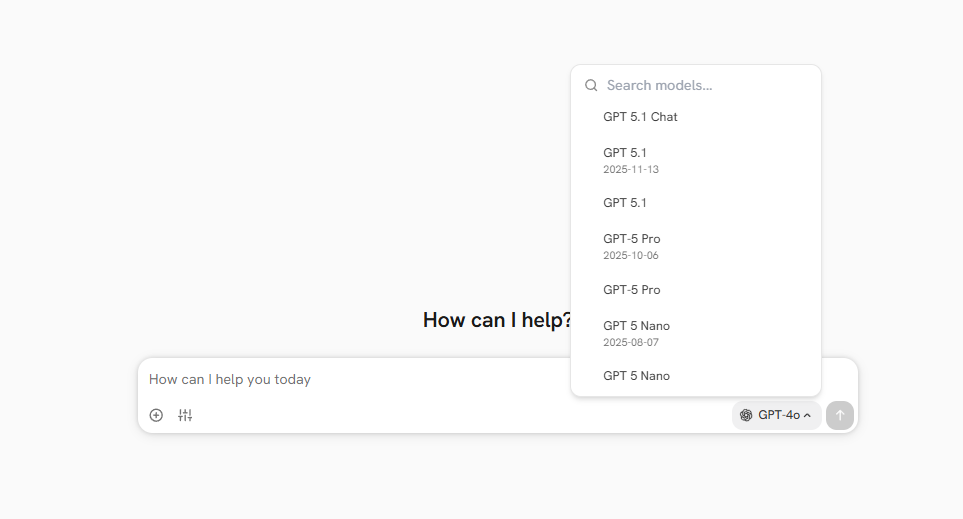Select the GPT 5.1 Chat model

click(x=640, y=117)
